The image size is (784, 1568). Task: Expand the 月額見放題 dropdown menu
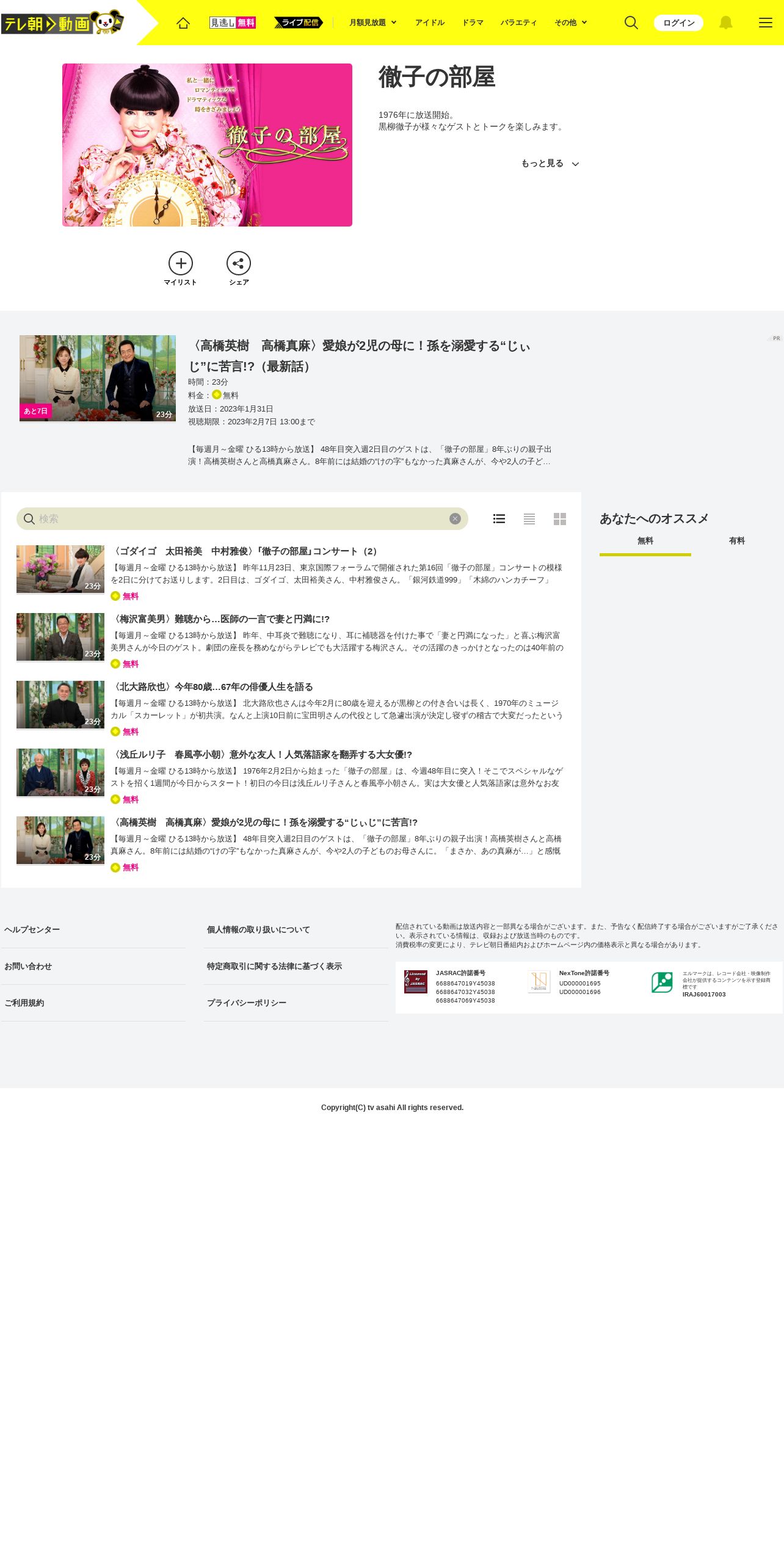point(373,23)
